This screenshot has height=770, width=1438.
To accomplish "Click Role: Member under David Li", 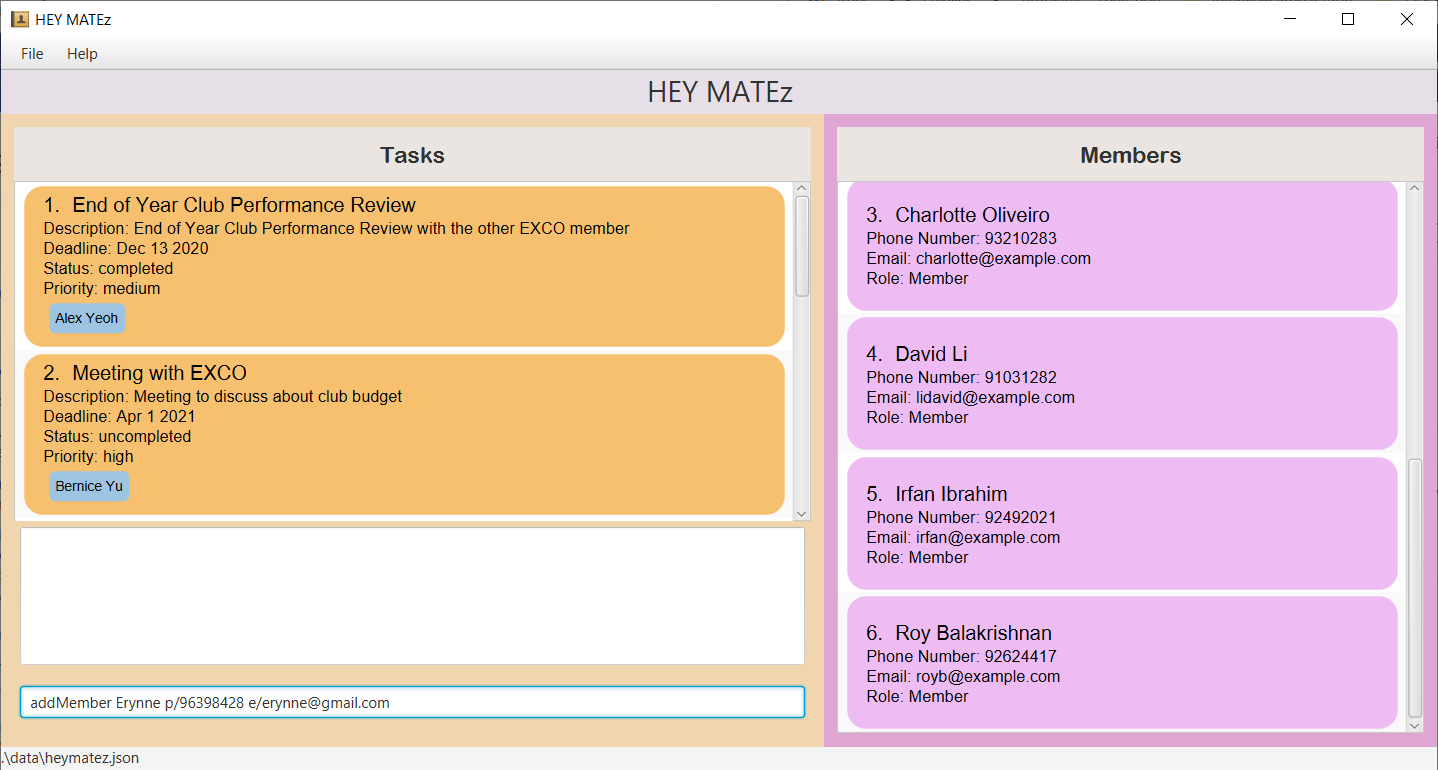I will [917, 417].
